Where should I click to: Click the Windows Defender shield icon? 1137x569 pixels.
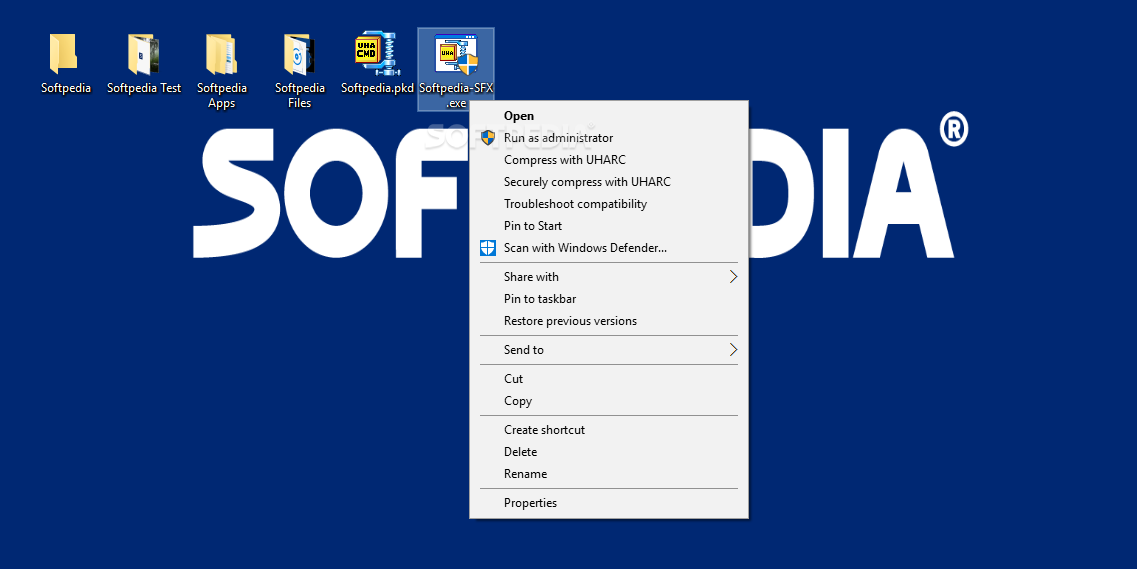point(488,248)
